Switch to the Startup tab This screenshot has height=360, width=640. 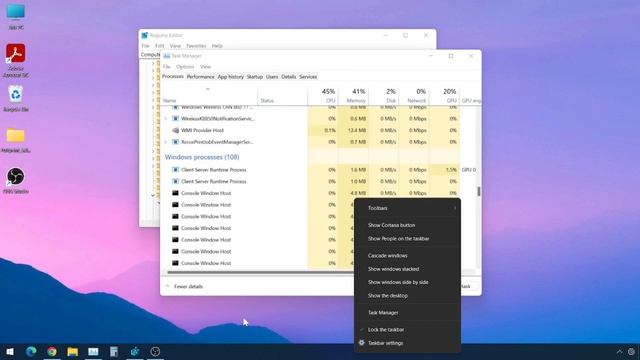tap(255, 77)
